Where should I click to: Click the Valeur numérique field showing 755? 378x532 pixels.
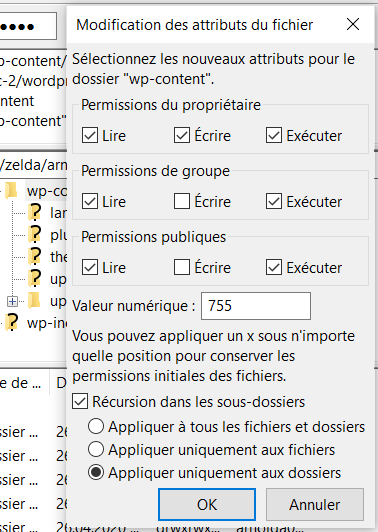pyautogui.click(x=256, y=306)
